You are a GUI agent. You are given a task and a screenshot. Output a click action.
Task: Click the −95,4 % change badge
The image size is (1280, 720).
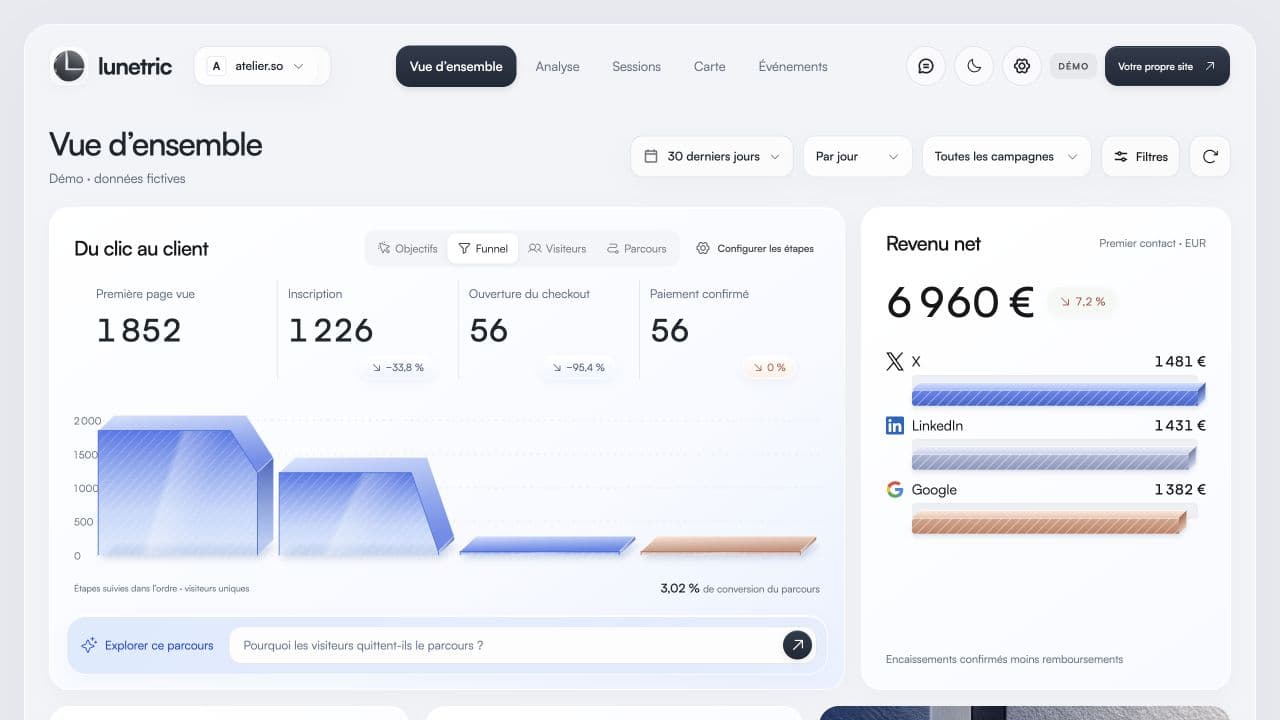tap(579, 368)
